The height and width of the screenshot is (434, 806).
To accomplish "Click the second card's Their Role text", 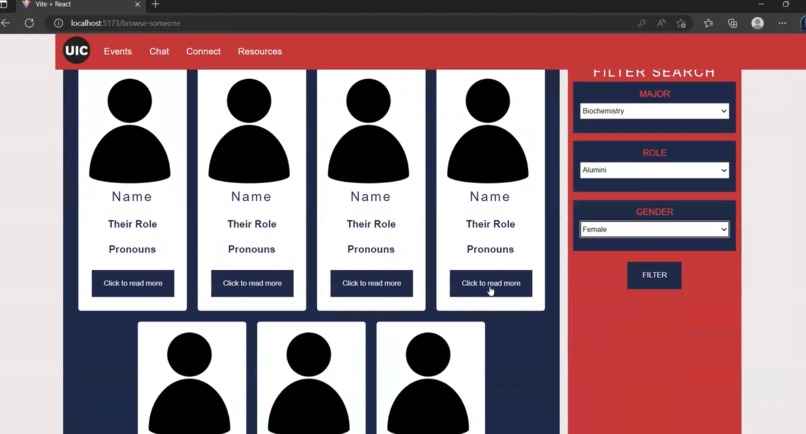I will 252,224.
